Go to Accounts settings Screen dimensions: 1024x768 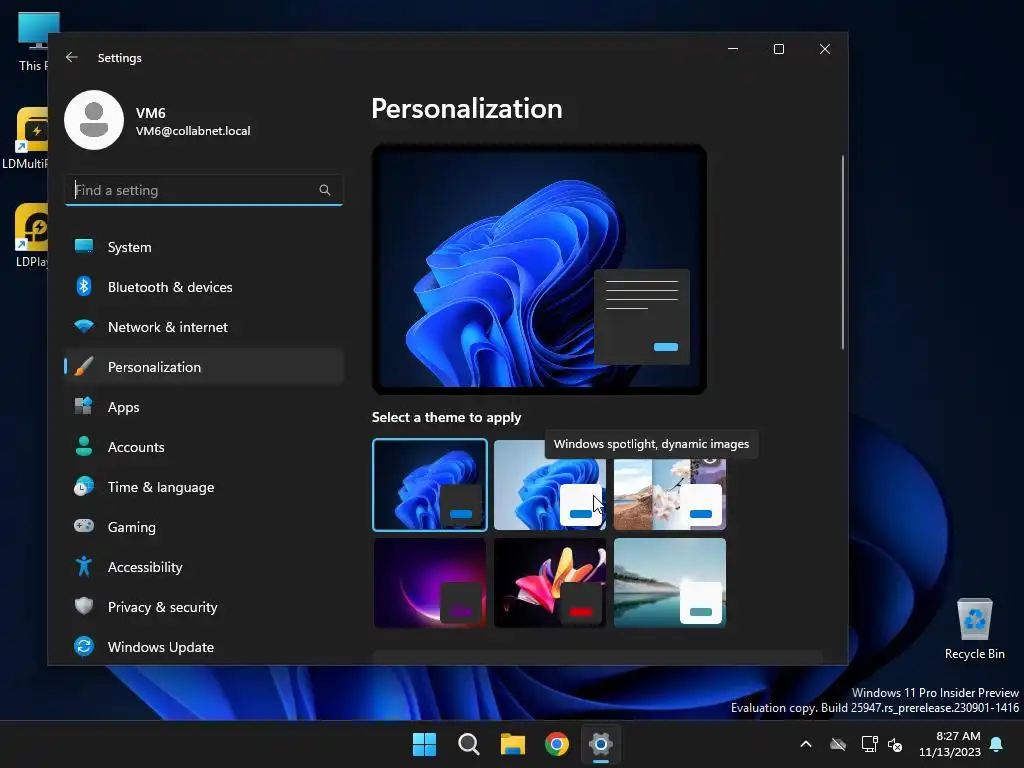point(204,447)
